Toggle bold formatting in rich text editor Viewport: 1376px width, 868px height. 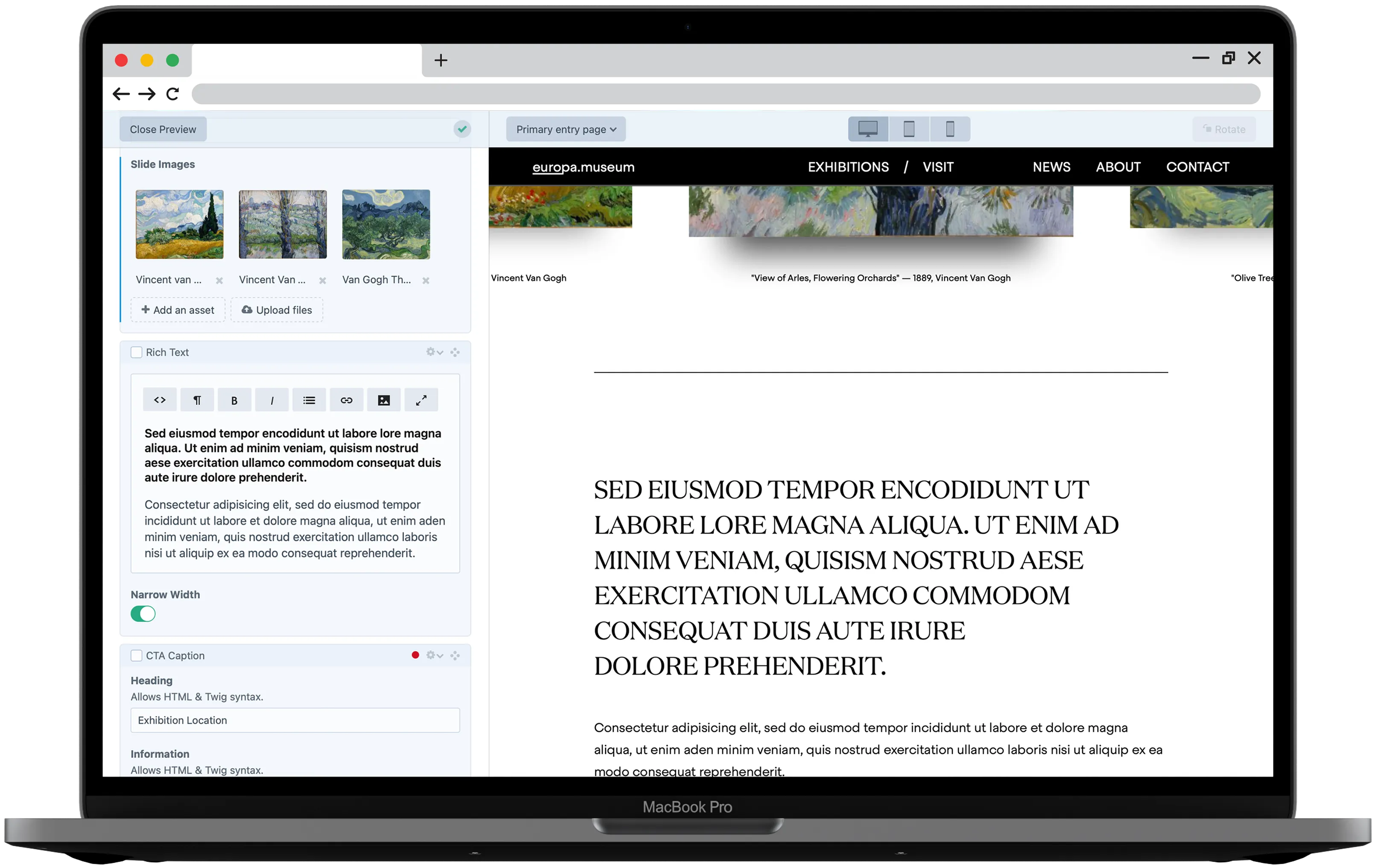234,400
